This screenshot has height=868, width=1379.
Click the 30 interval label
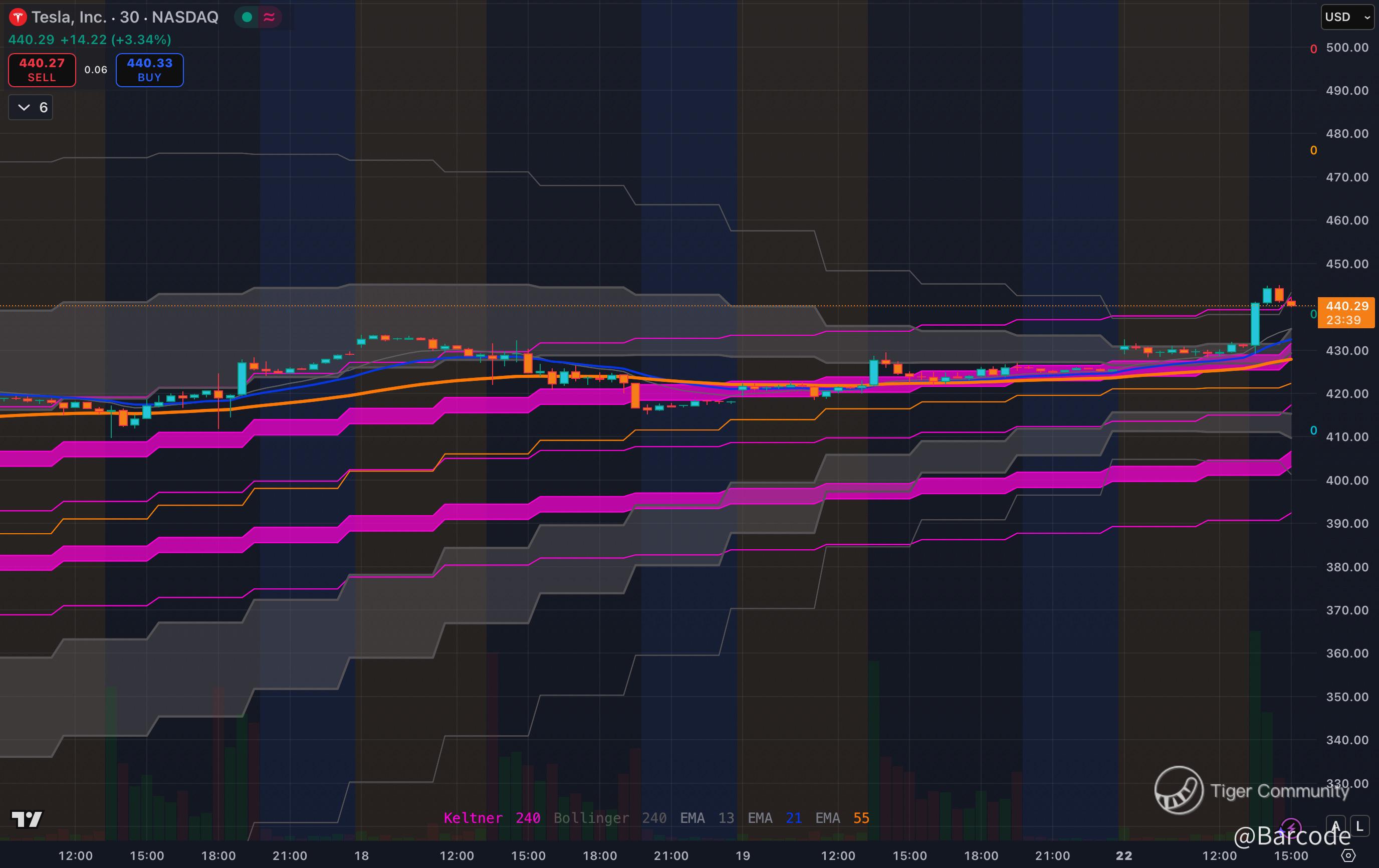[x=129, y=17]
